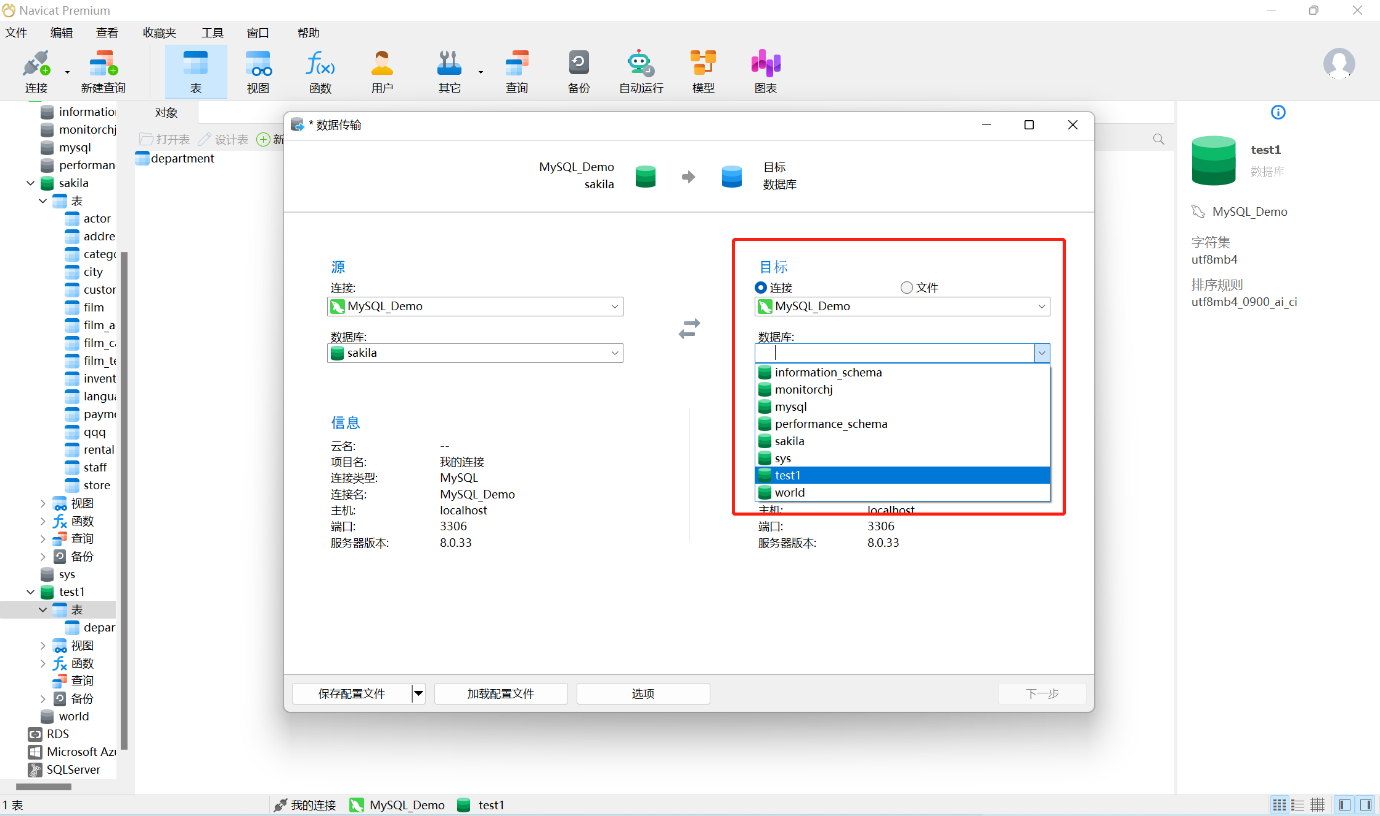Open the 模型 (Model) toolbar icon
This screenshot has height=816, width=1380.
703,65
